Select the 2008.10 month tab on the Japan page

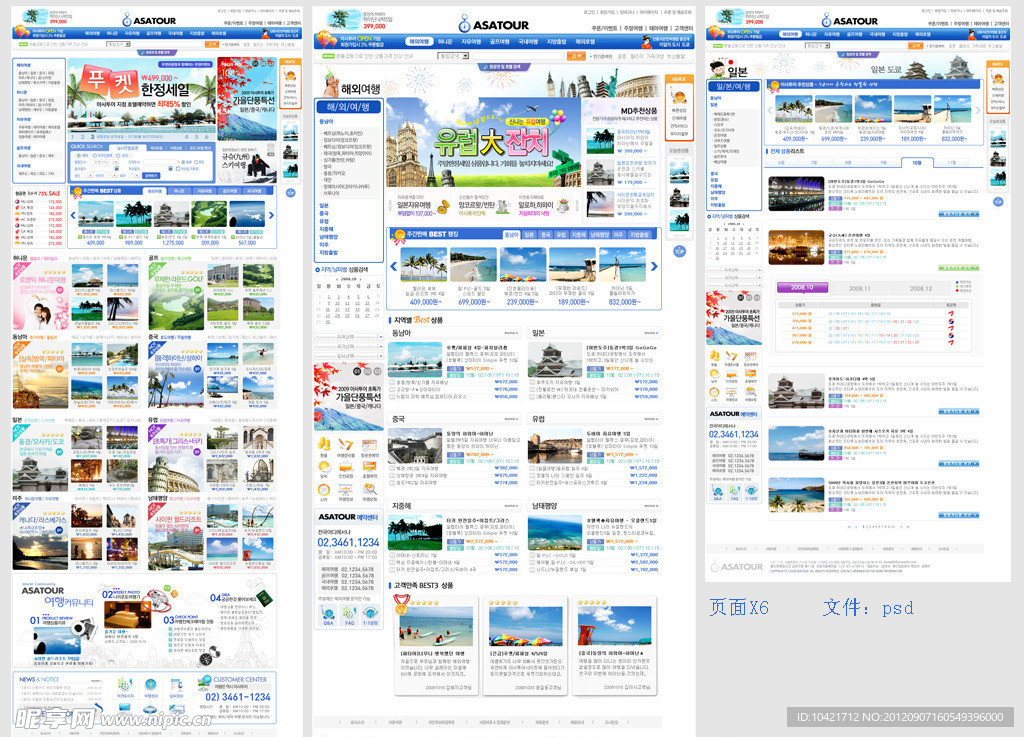click(x=804, y=288)
